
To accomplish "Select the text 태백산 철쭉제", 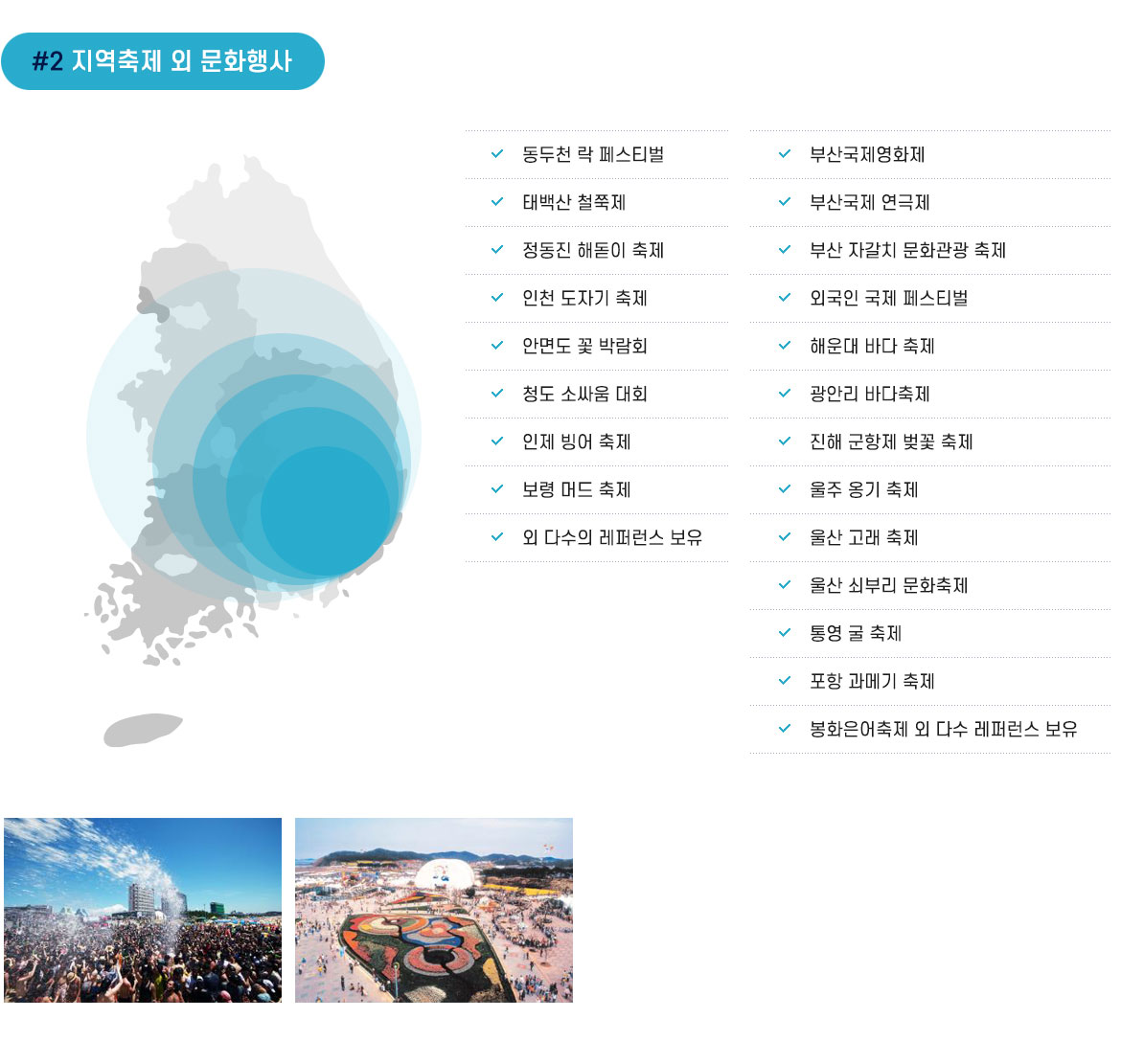I will click(574, 202).
